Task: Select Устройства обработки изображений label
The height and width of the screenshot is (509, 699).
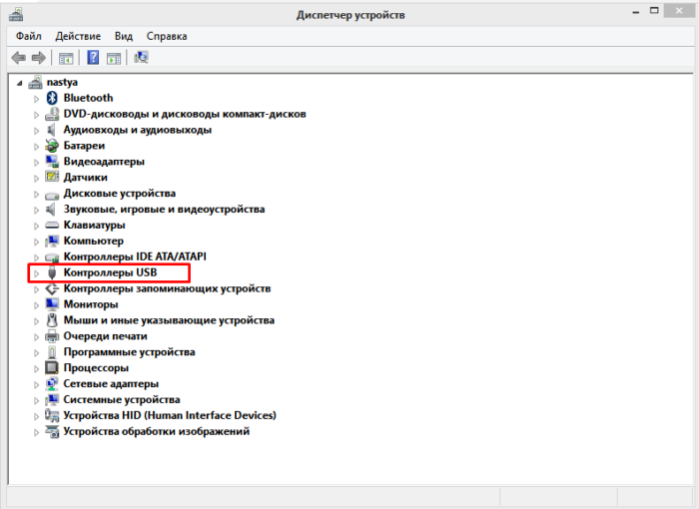Action: point(156,431)
